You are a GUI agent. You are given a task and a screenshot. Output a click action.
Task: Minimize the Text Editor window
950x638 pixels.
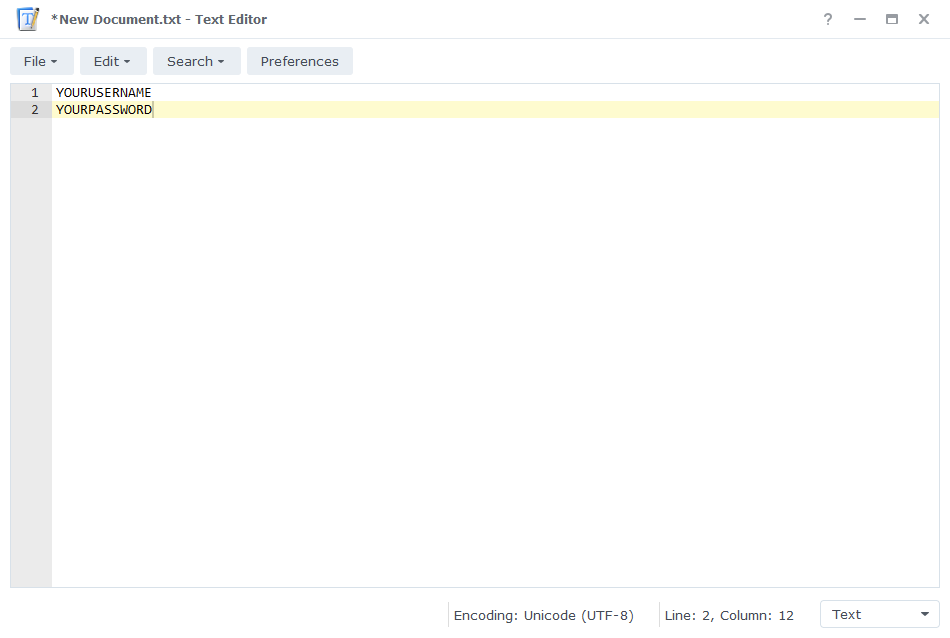click(x=860, y=19)
